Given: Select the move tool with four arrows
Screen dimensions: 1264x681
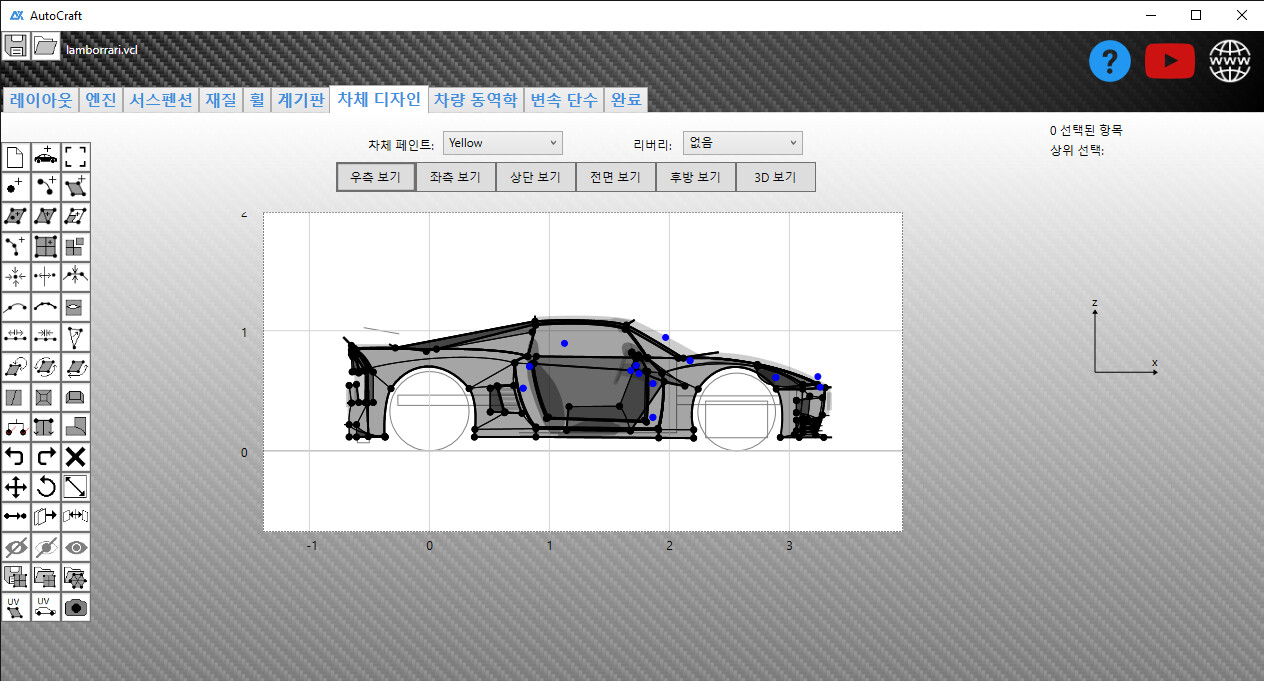Looking at the screenshot, I should (16, 487).
